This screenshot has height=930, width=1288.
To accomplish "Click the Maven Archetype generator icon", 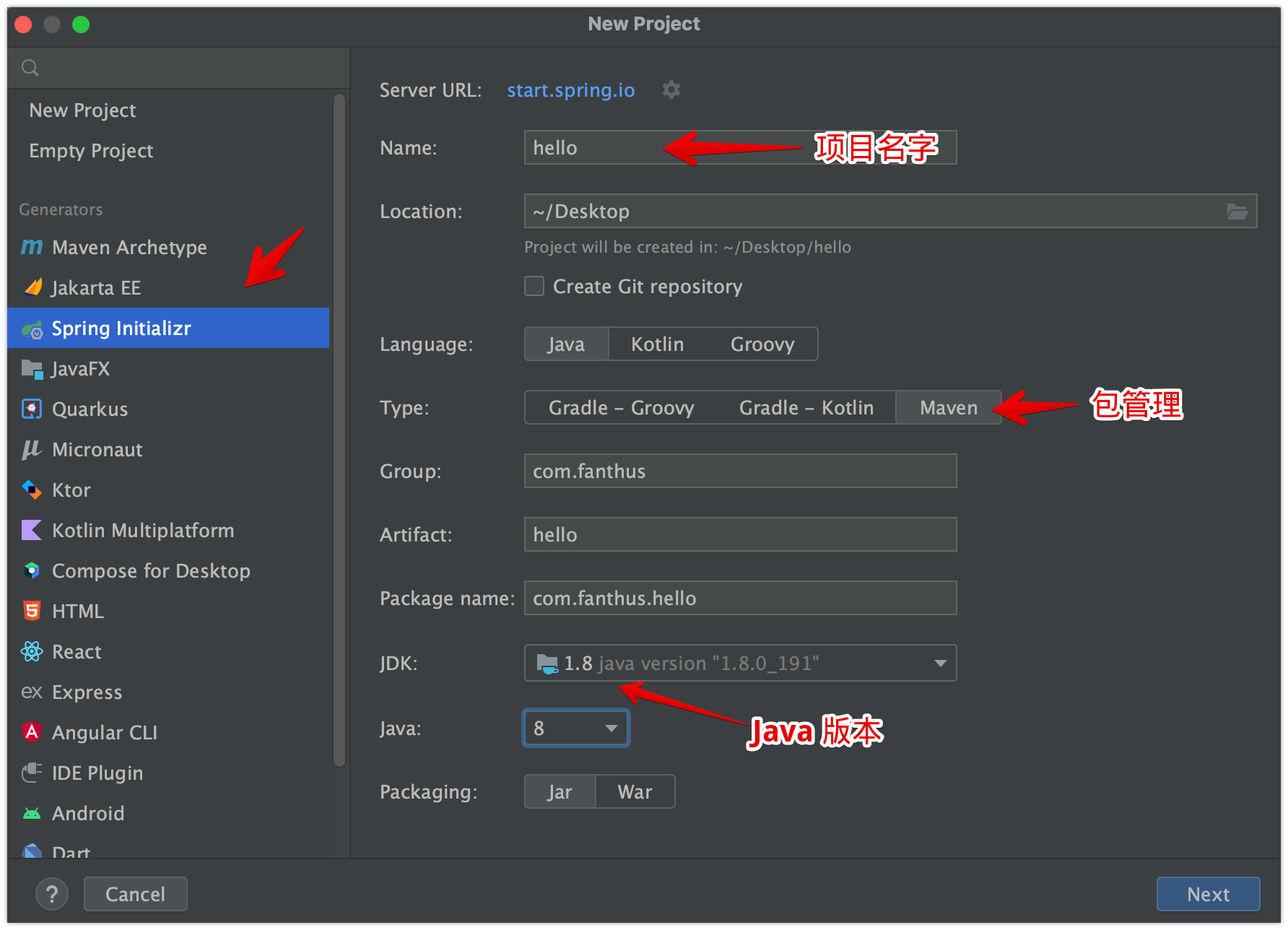I will [x=32, y=248].
